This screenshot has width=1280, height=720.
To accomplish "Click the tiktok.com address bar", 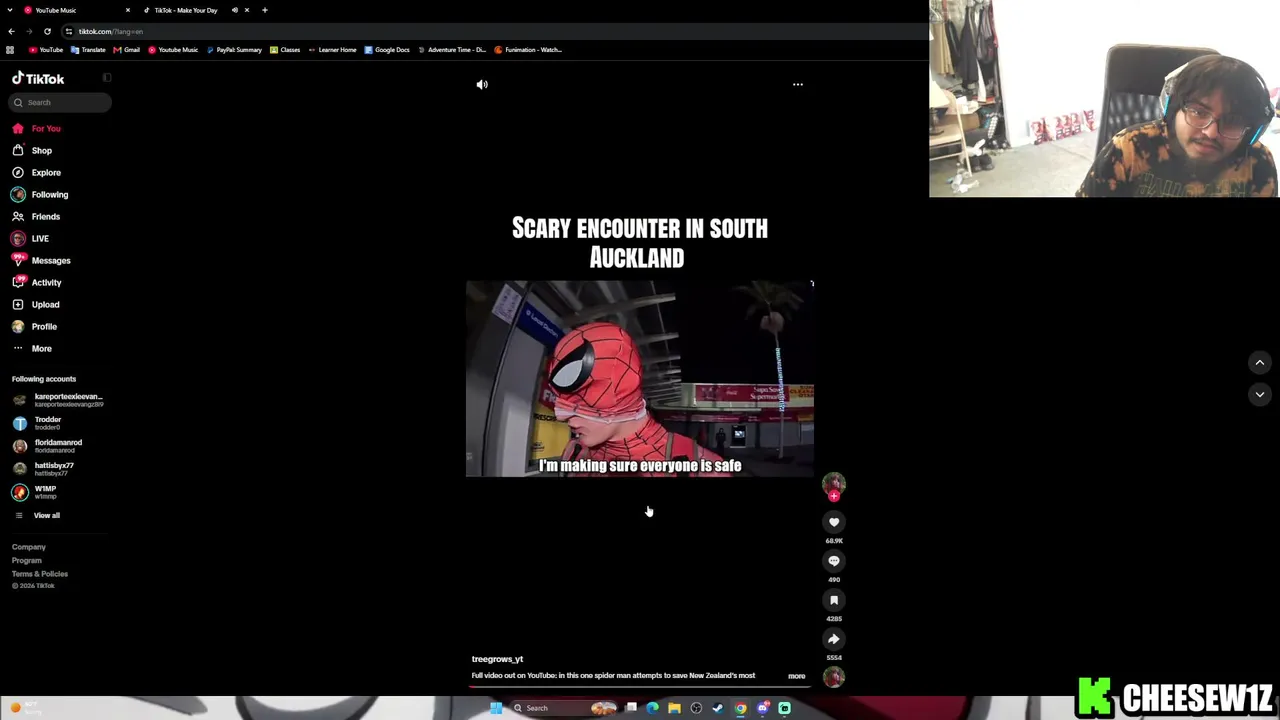I will 110,31.
